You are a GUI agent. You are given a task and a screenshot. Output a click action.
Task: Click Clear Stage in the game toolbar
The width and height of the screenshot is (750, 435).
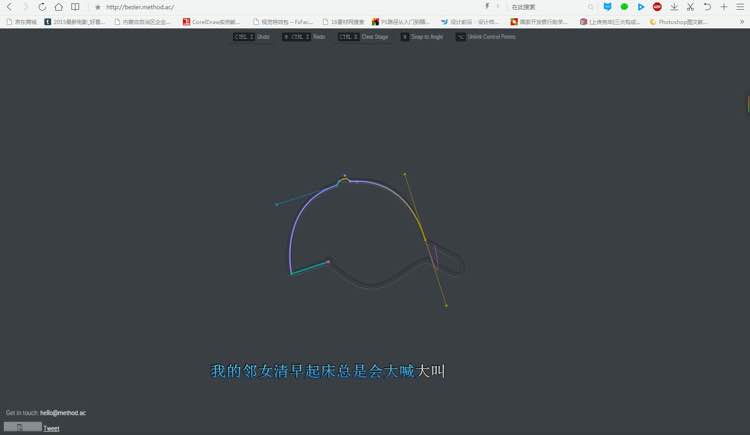tap(363, 36)
